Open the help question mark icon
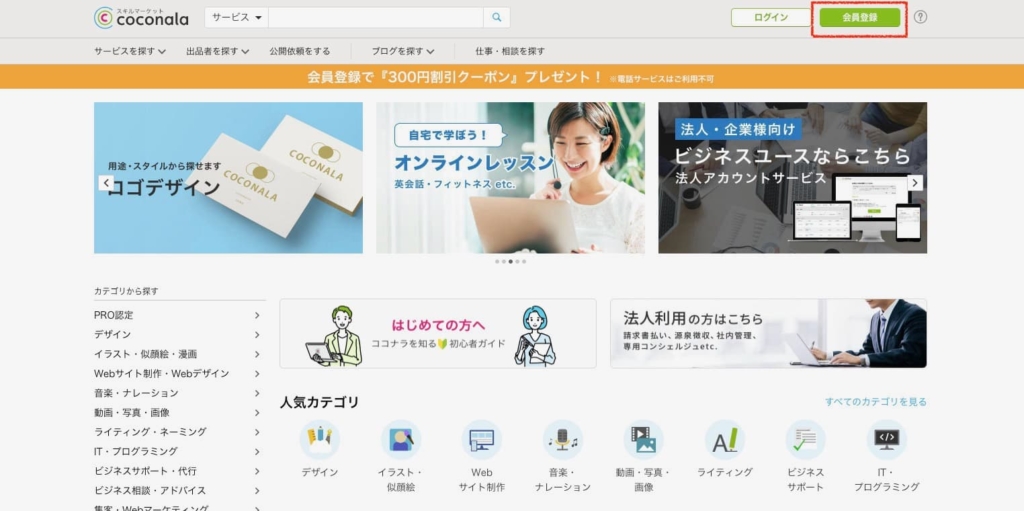Viewport: 1024px width, 511px height. click(x=920, y=17)
